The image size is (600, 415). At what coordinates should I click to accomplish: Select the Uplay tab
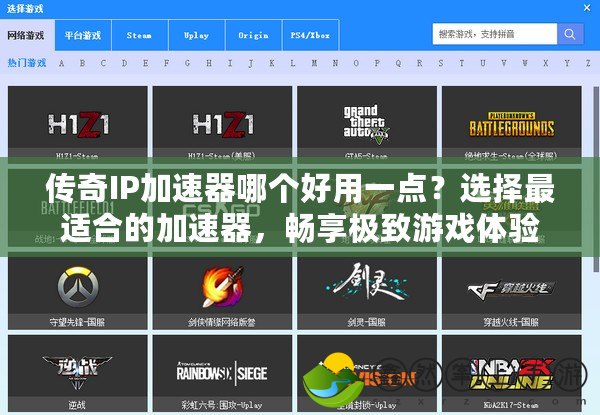[x=196, y=35]
